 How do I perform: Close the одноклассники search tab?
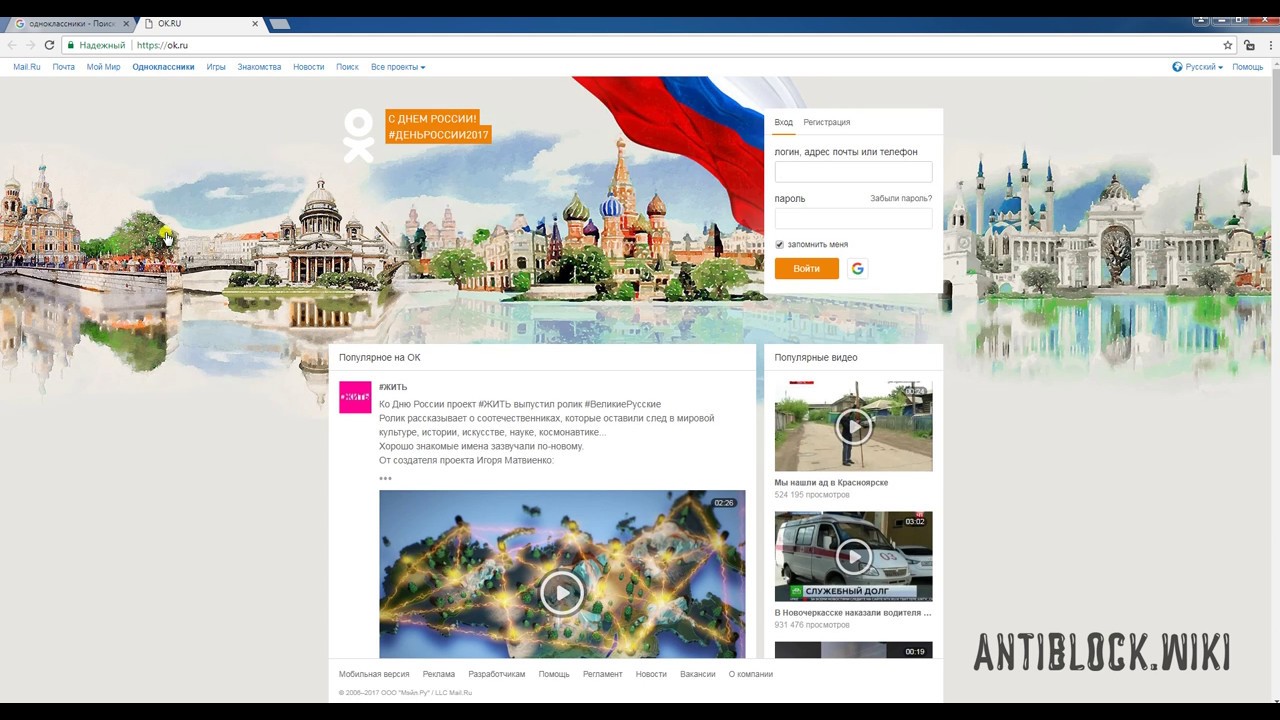tap(126, 23)
